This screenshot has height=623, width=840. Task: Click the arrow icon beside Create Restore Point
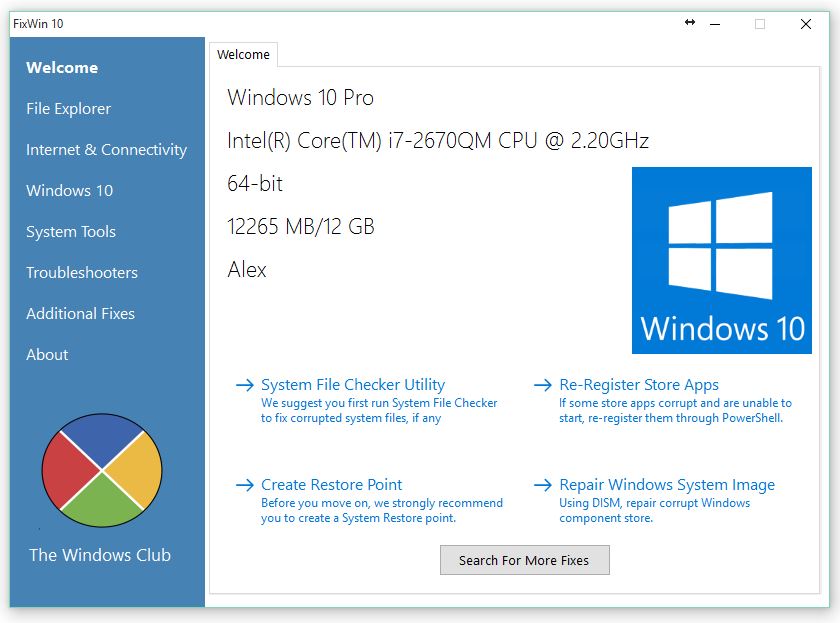tap(245, 485)
